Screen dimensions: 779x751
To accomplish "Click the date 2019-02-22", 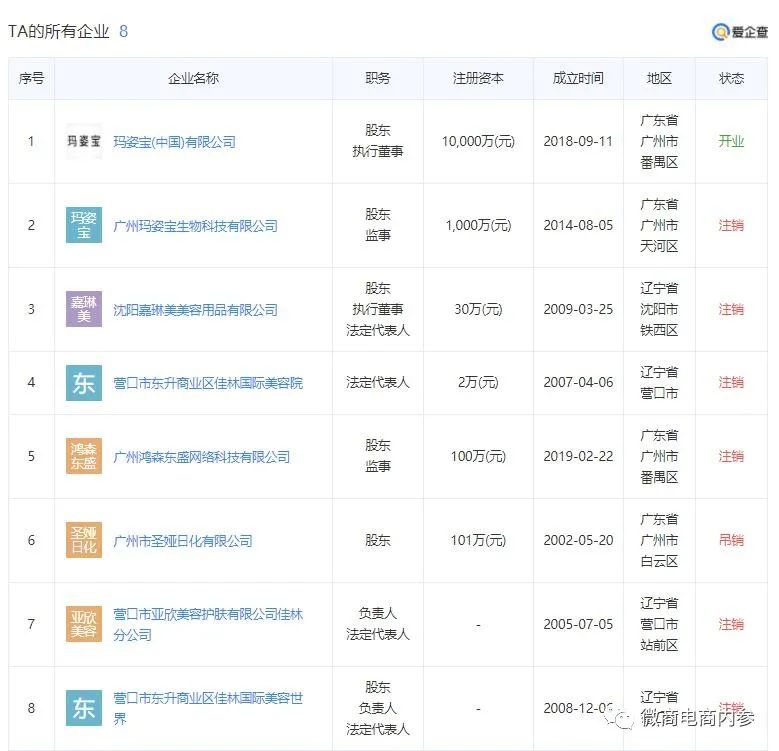I will [x=578, y=456].
